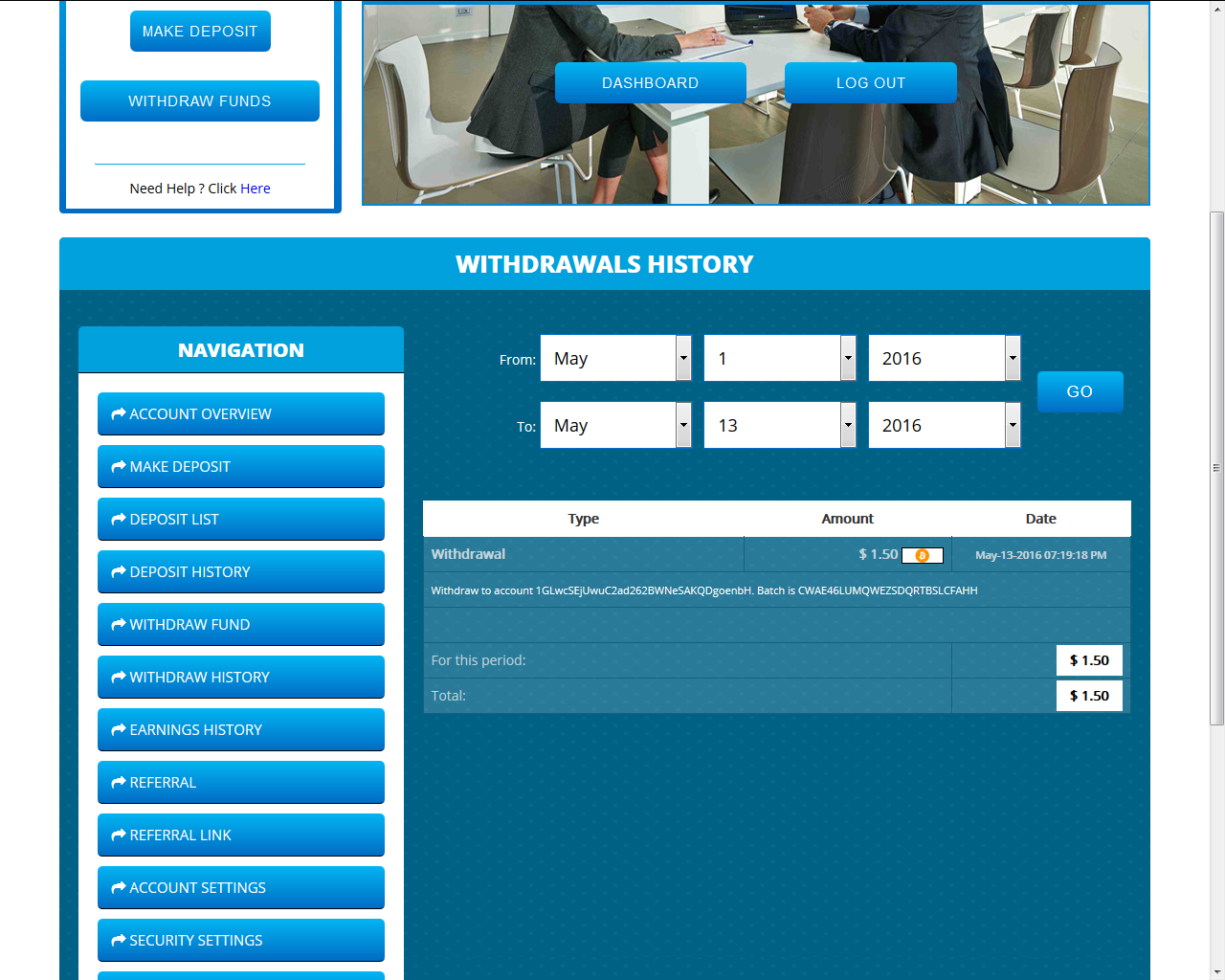Screen dimensions: 1225x980
Task: Click the Total $1.50 value
Action: pyautogui.click(x=1089, y=696)
